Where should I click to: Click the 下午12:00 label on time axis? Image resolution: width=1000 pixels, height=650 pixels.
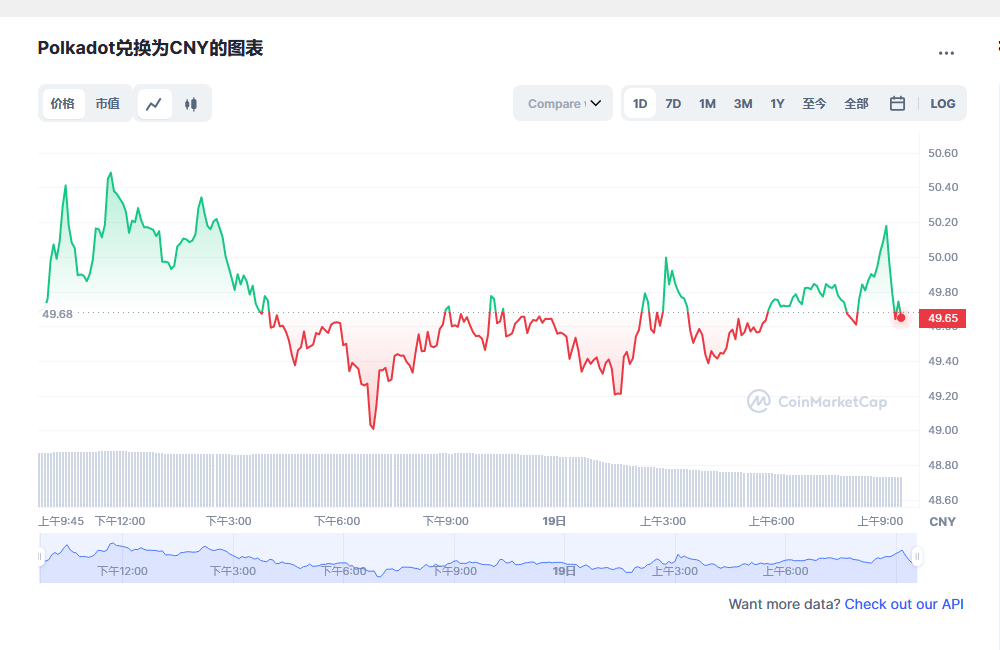(x=120, y=521)
